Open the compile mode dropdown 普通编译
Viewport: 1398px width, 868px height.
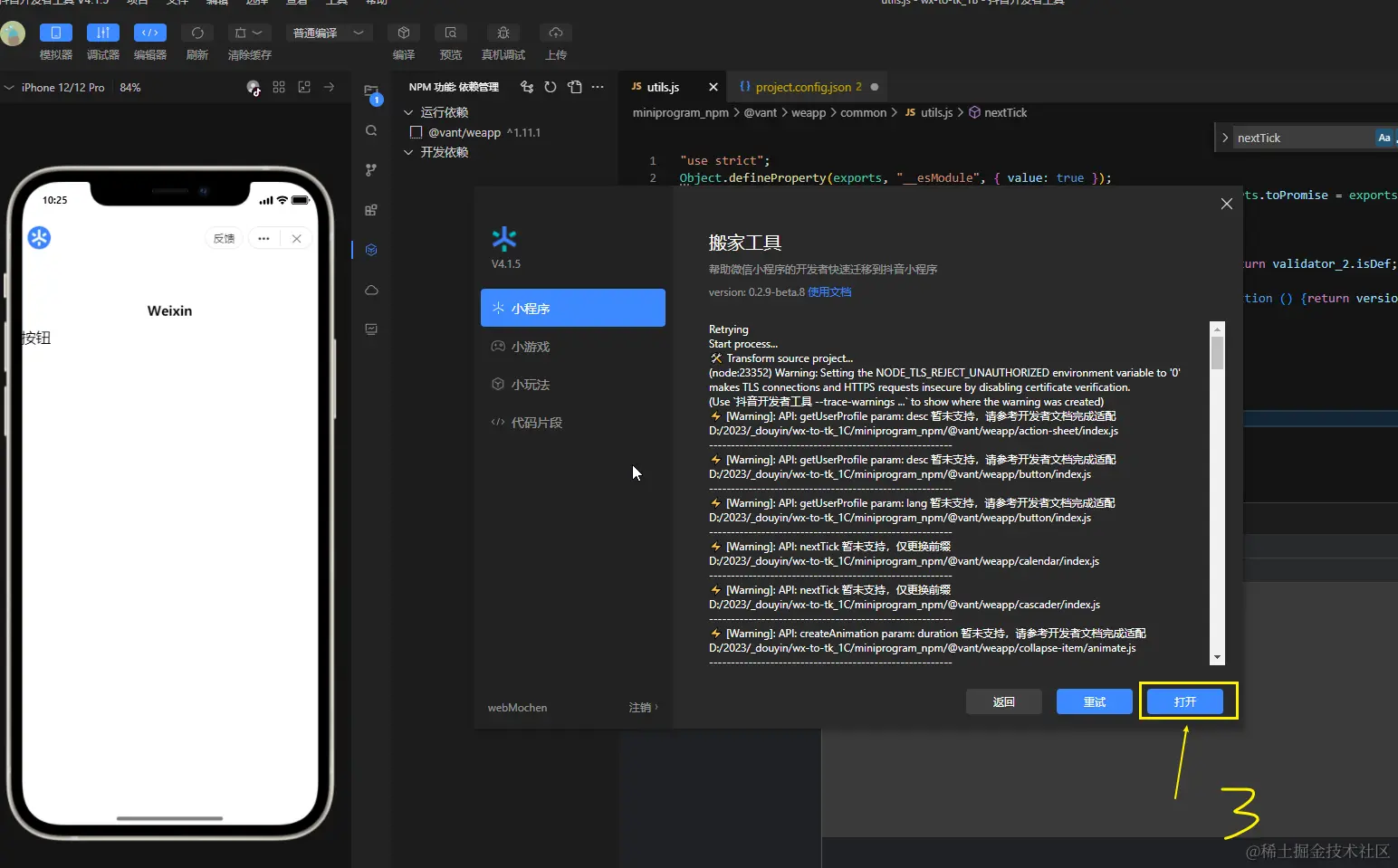[328, 33]
